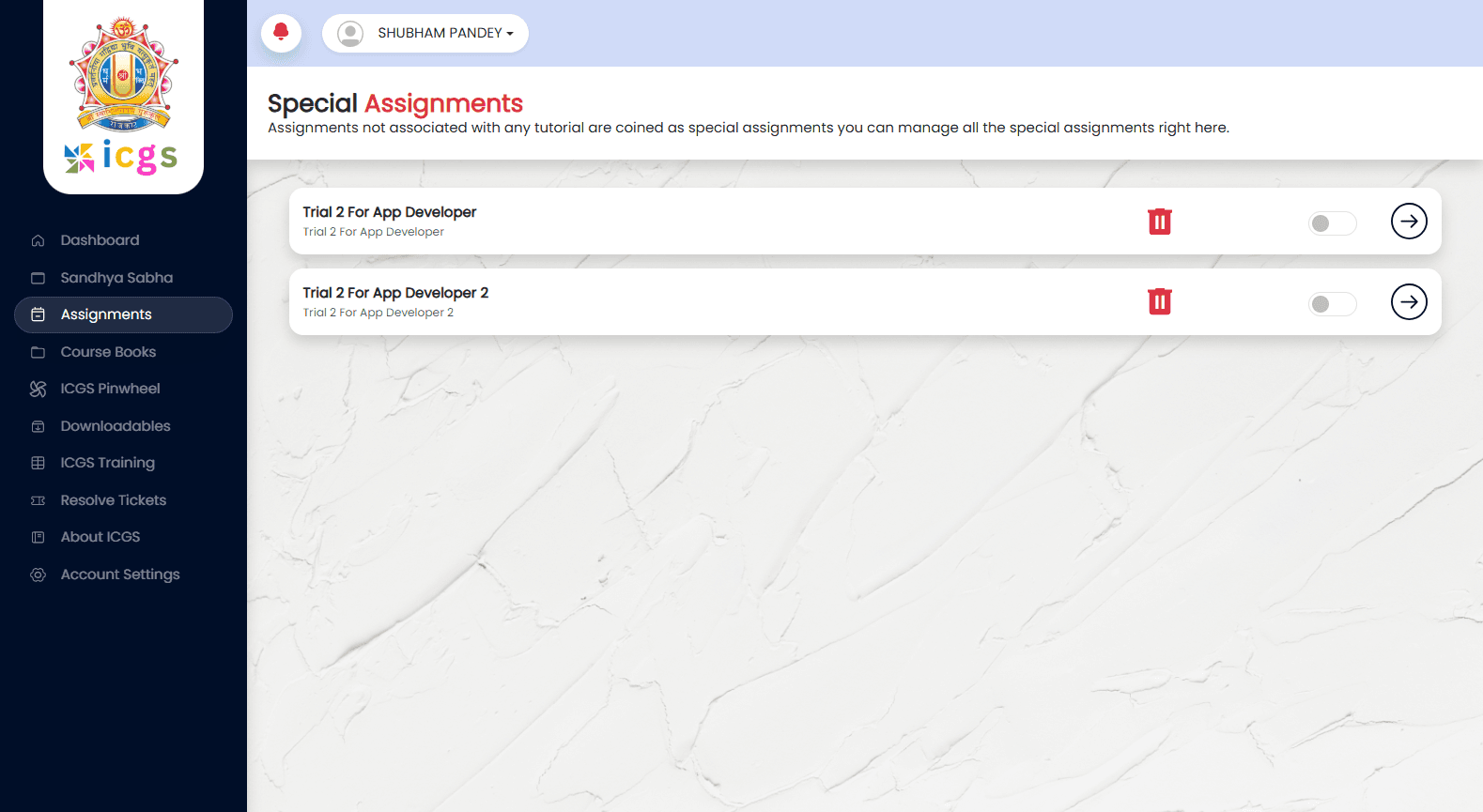Go to Dashboard in the sidebar
Screen dimensions: 1483x812
tap(100, 240)
